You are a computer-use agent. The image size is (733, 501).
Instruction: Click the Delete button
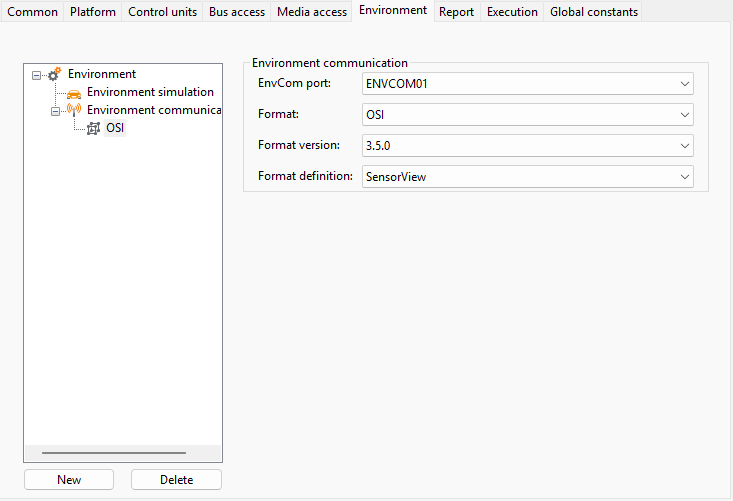click(176, 480)
